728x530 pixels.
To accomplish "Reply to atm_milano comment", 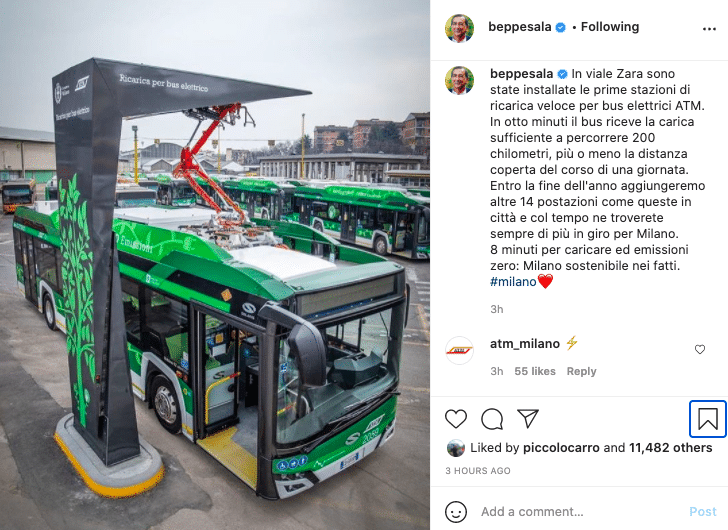I will pyautogui.click(x=581, y=371).
